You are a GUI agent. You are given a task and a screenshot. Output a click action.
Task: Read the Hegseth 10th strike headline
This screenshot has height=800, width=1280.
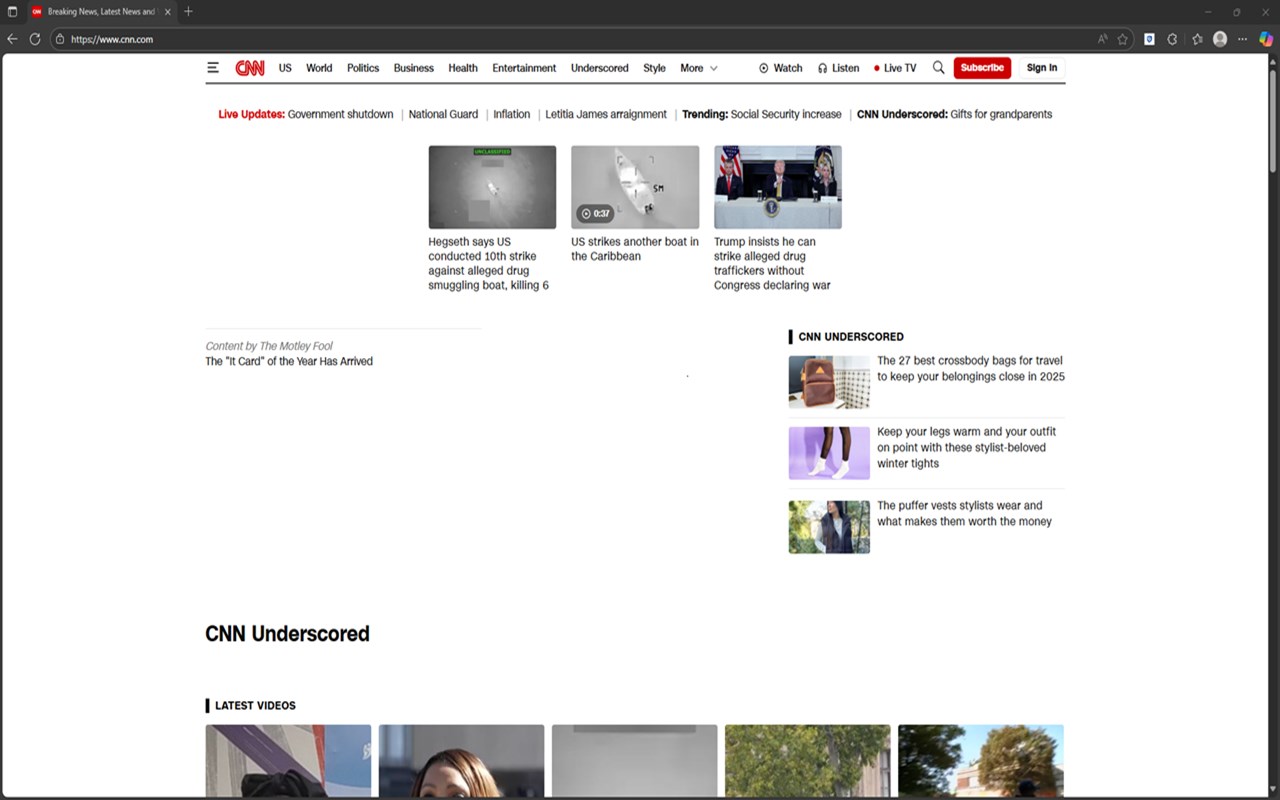pos(489,264)
